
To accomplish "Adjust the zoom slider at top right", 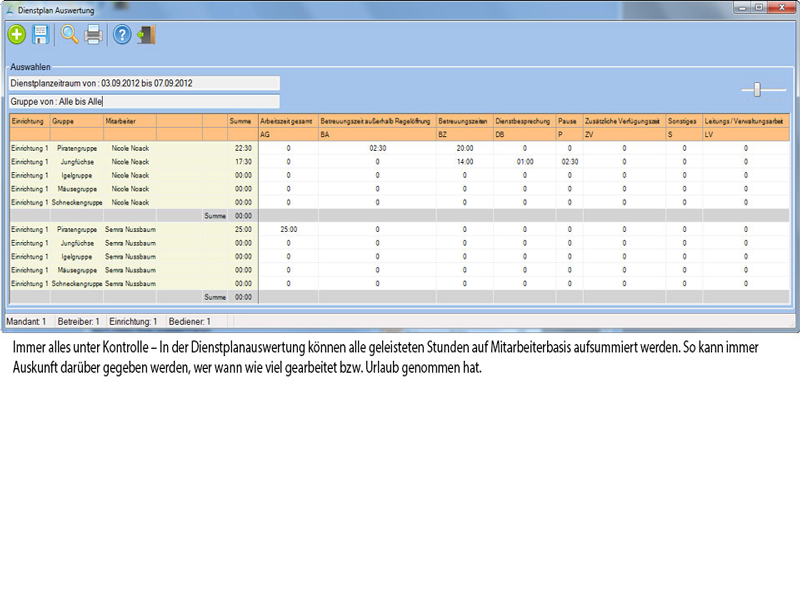I will 757,90.
